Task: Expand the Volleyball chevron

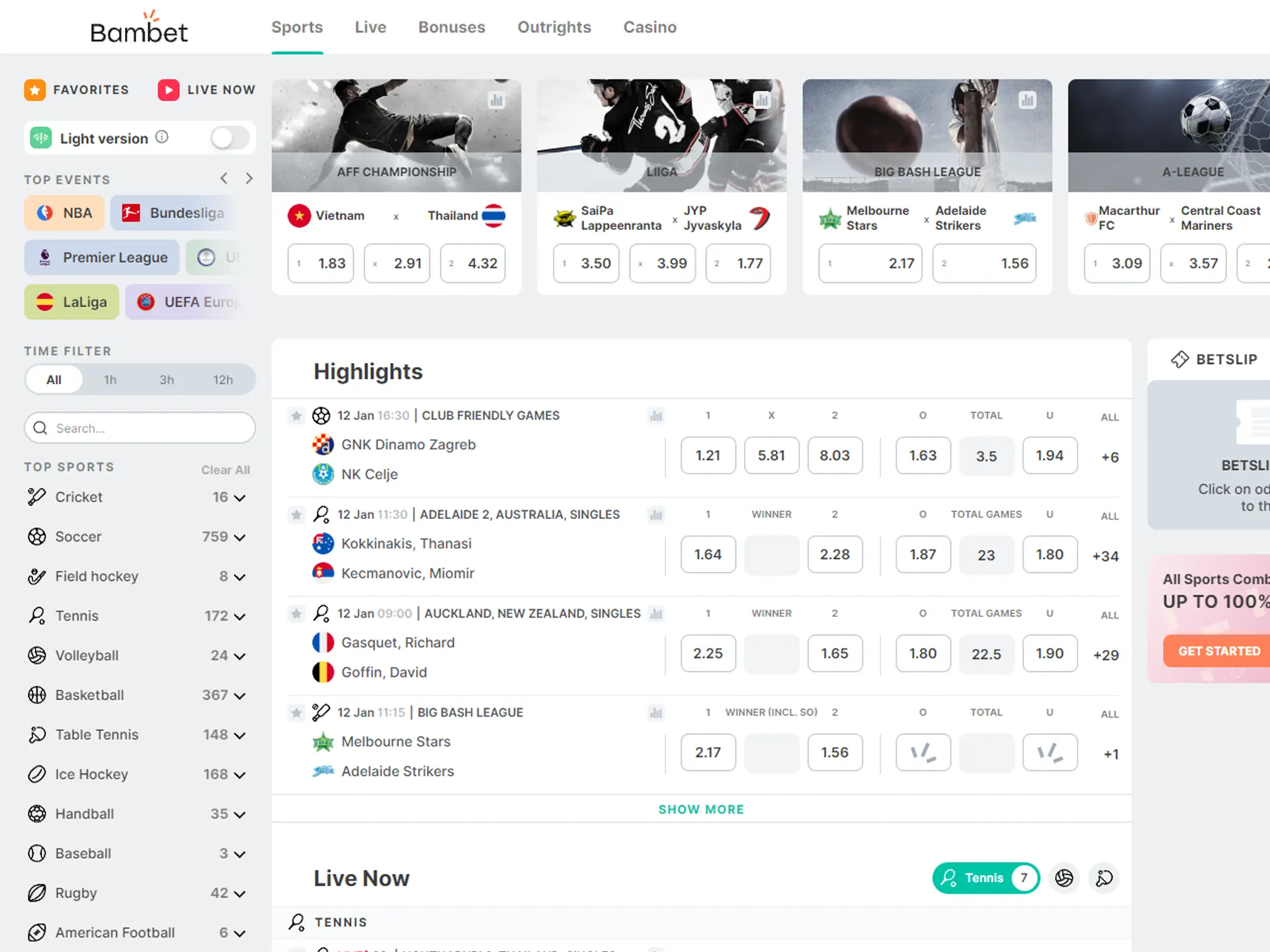Action: (x=239, y=656)
